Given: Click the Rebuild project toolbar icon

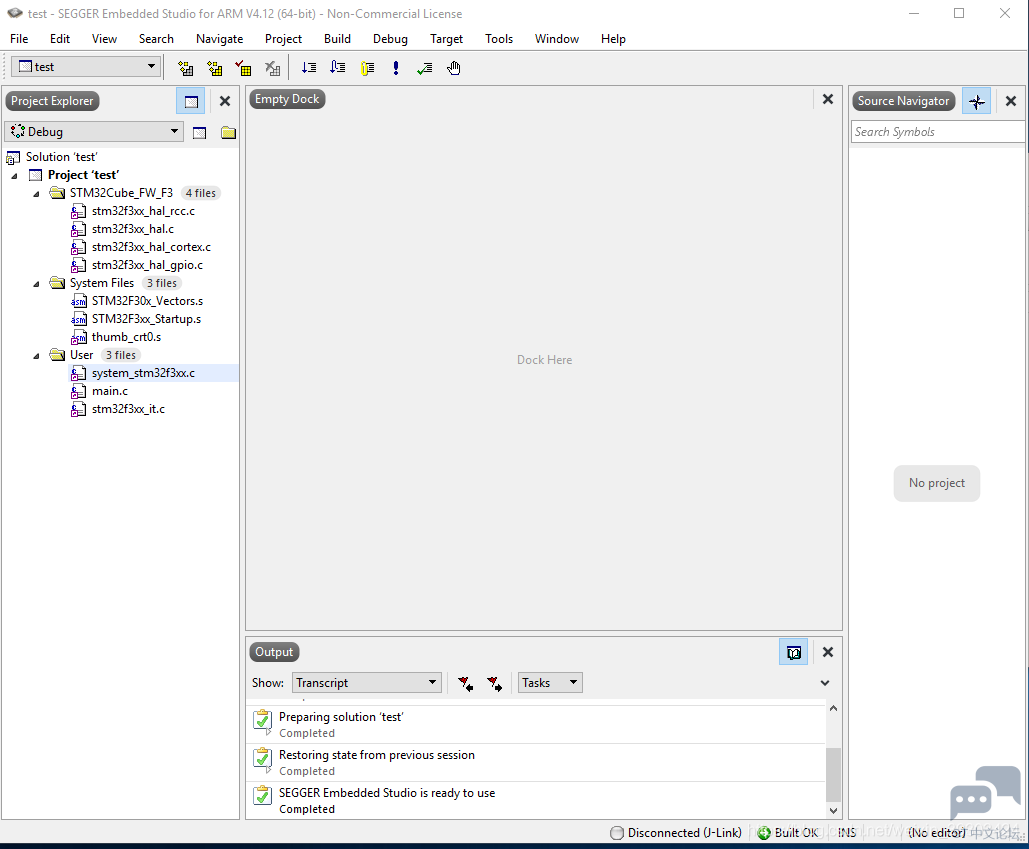Looking at the screenshot, I should (215, 68).
